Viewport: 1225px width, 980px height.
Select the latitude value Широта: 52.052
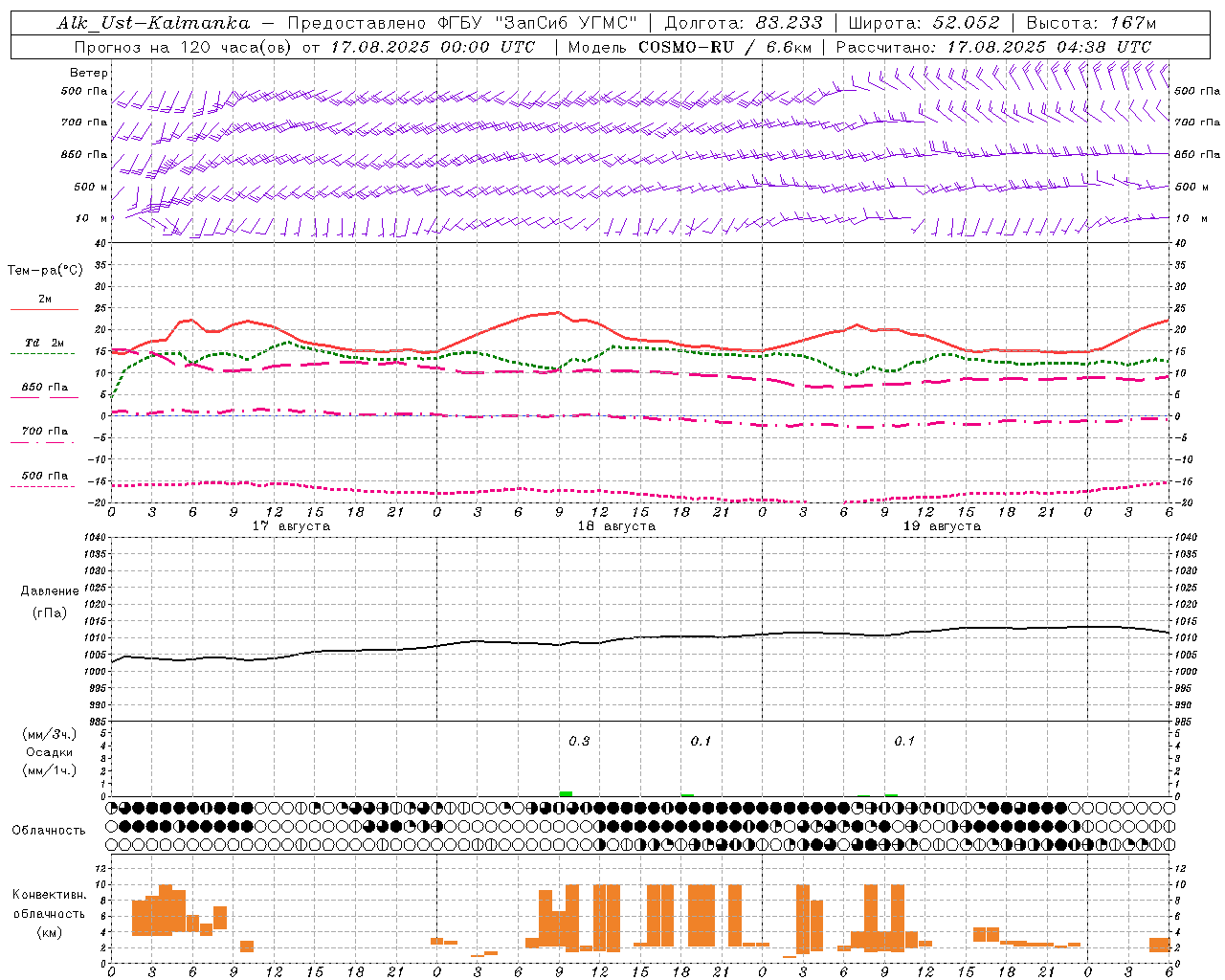(924, 23)
